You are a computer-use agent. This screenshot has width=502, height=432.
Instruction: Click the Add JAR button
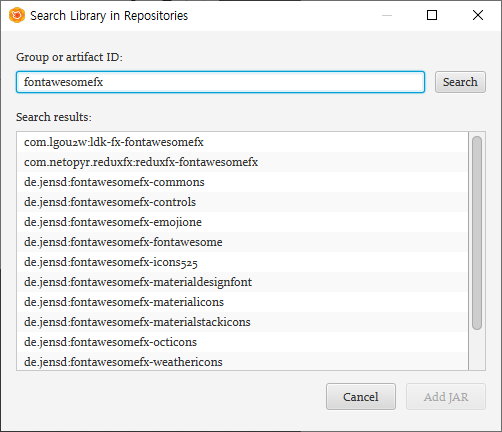pyautogui.click(x=446, y=397)
